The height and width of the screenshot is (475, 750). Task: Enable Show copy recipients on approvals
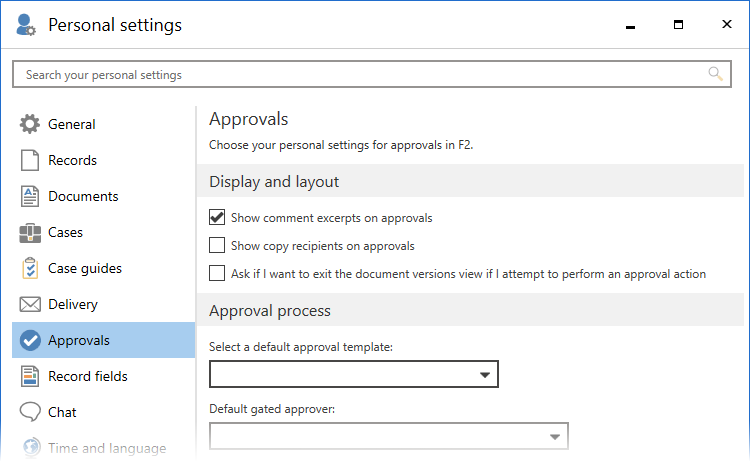(217, 245)
